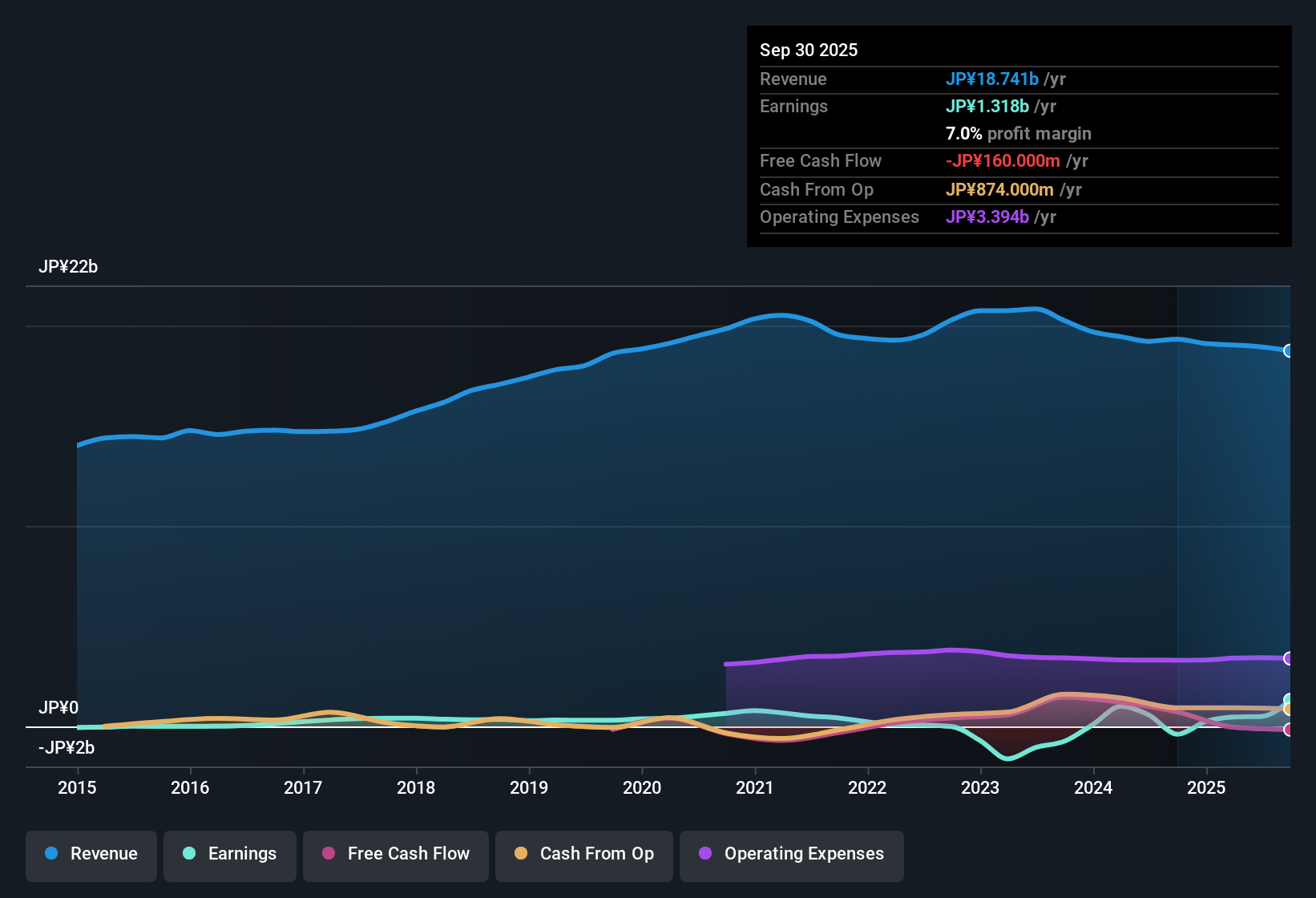The height and width of the screenshot is (898, 1316).
Task: Click the JP¥18.741b revenue value
Action: coord(993,79)
